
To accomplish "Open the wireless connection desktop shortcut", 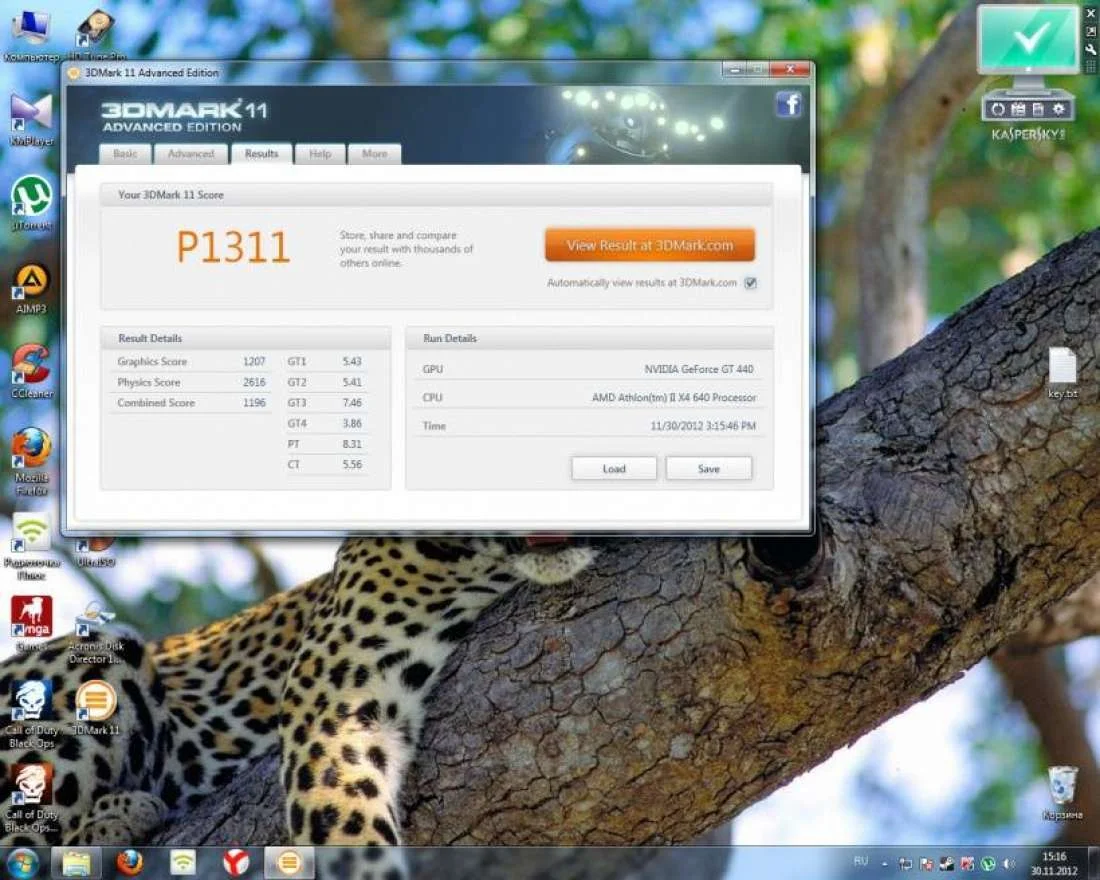I will click(x=32, y=546).
